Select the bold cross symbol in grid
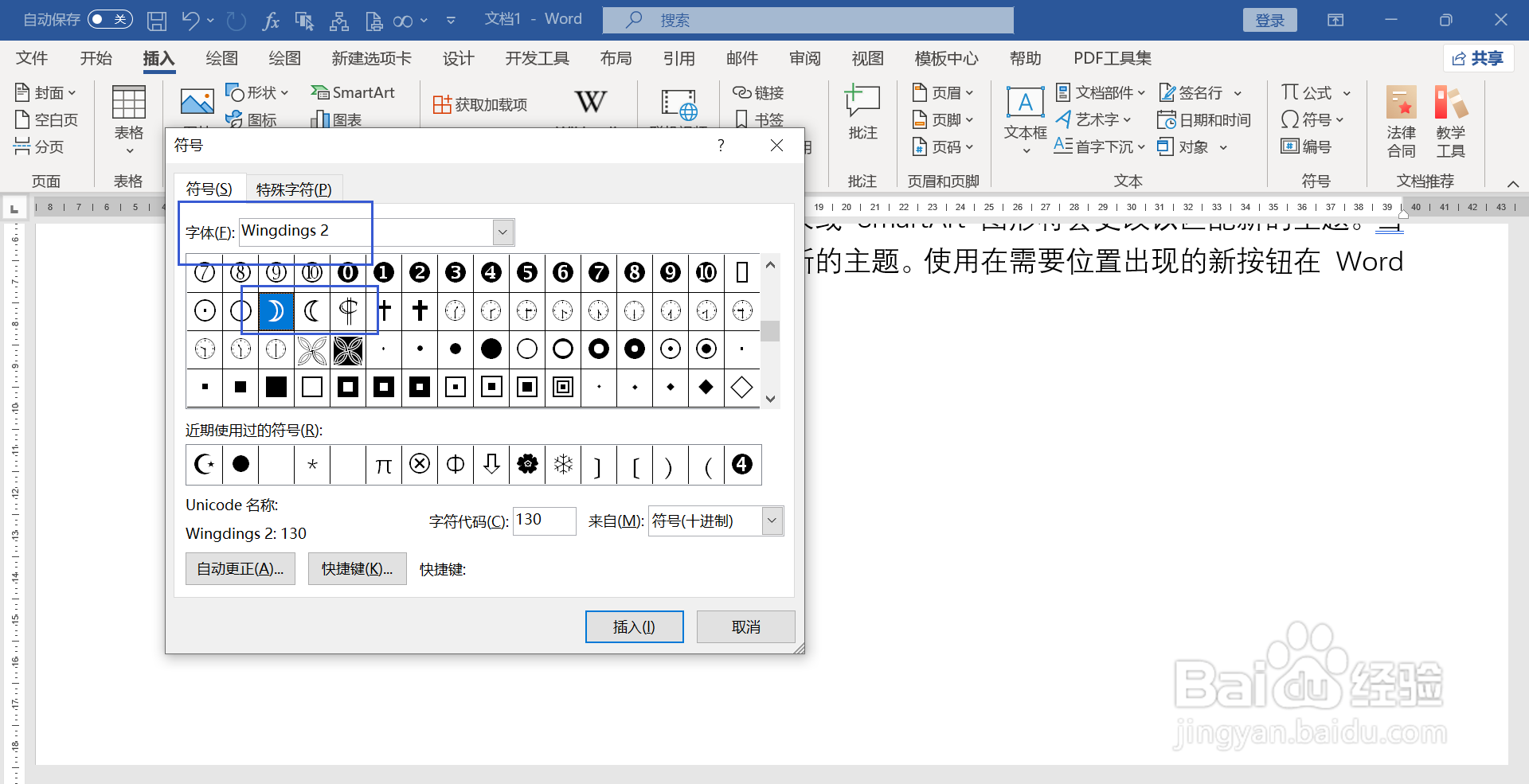The image size is (1529, 784). (x=420, y=310)
